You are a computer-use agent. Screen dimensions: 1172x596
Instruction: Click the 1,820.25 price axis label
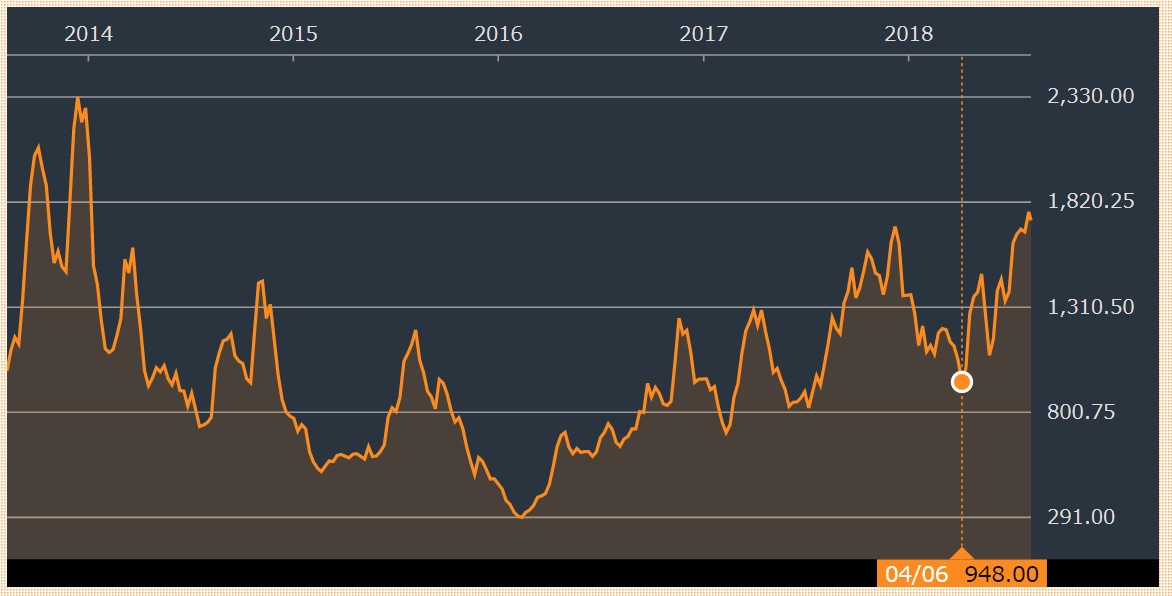tap(1090, 201)
